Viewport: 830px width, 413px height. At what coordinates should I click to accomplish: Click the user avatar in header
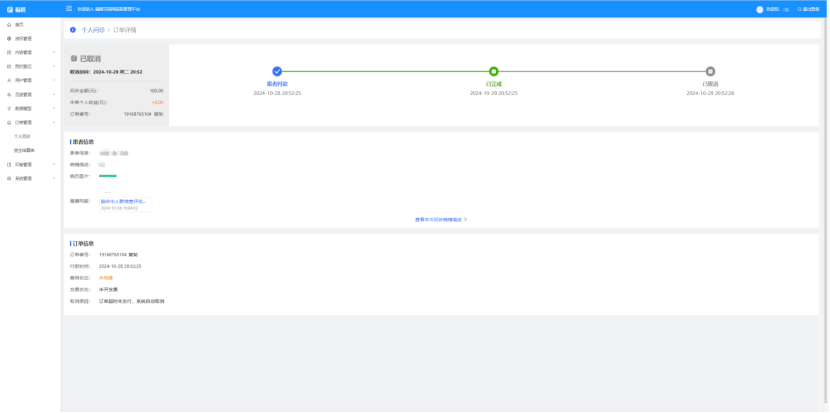(759, 9)
